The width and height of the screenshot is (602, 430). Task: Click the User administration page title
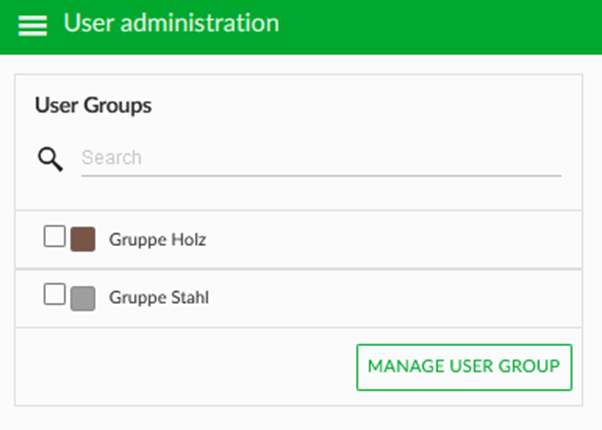(x=171, y=23)
